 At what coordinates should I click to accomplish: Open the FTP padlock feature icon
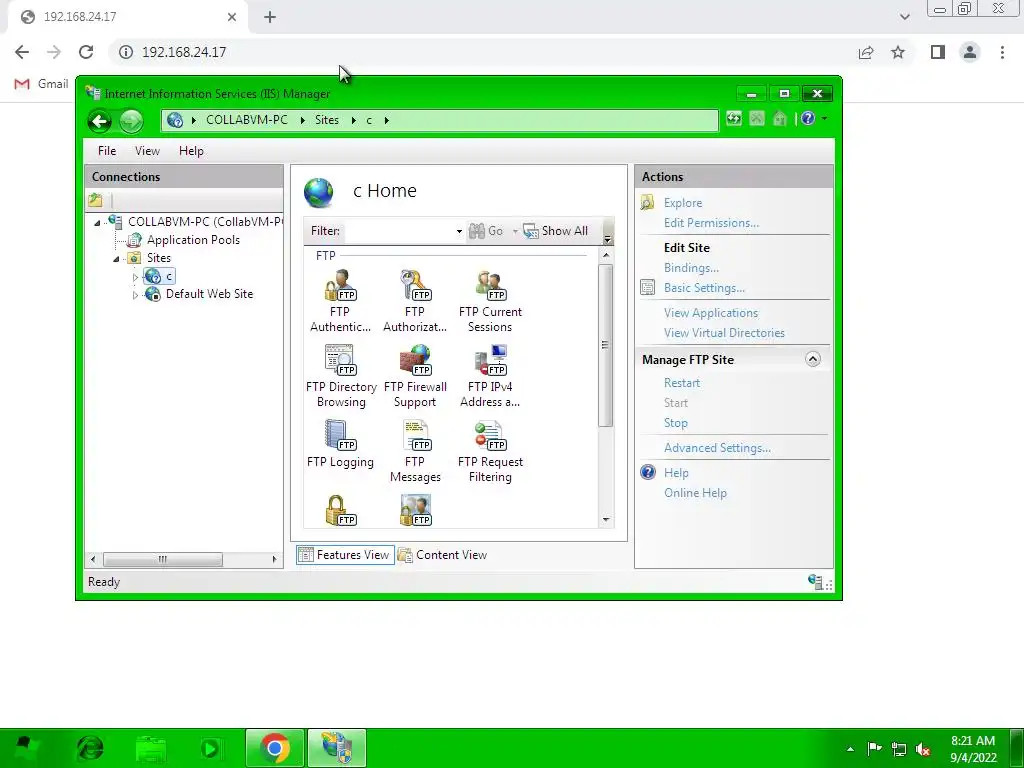(x=340, y=510)
